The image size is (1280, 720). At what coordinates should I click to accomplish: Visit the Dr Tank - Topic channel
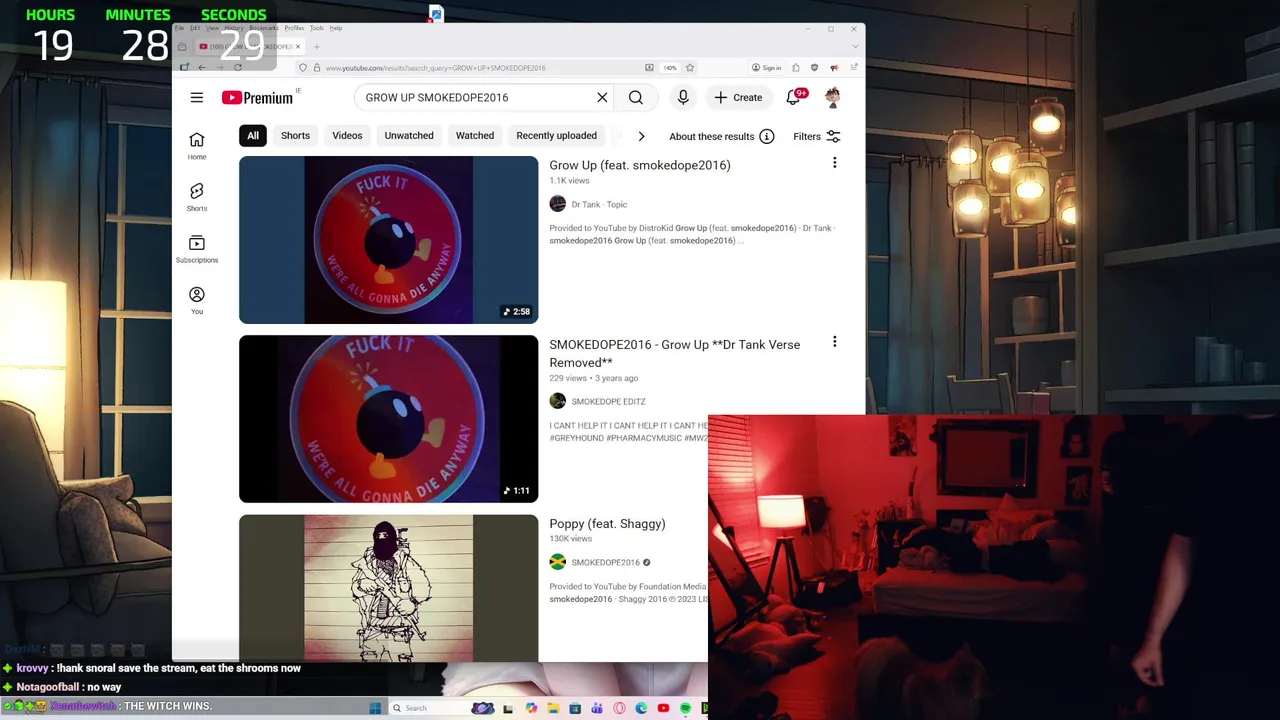(x=599, y=204)
